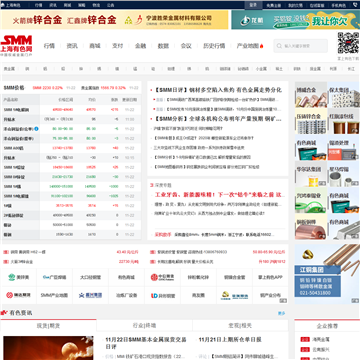Open the 金融 main navigation menu

point(140,46)
